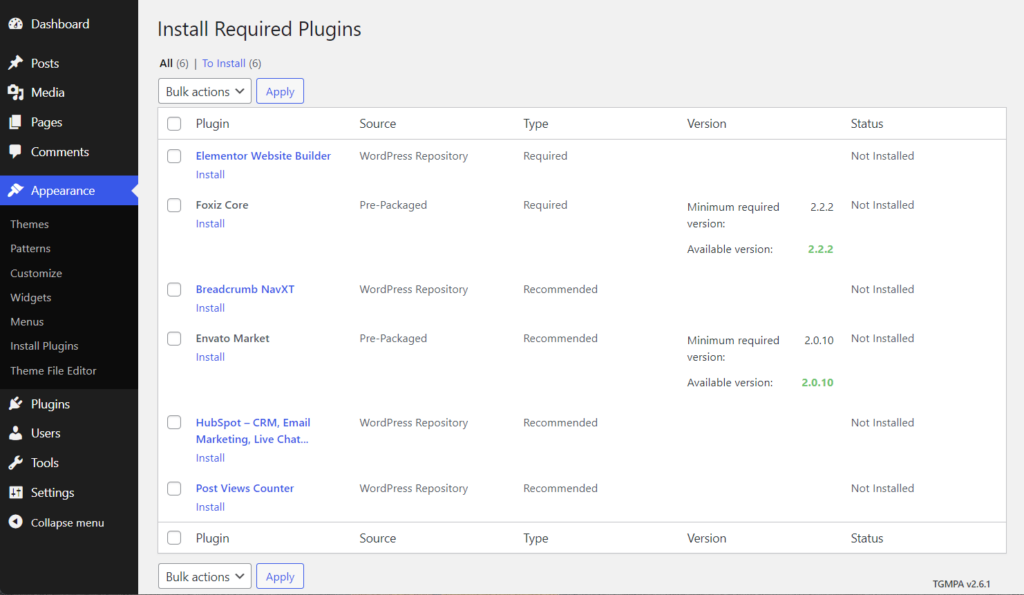This screenshot has width=1024, height=595.
Task: Click the top Apply button
Action: point(280,91)
